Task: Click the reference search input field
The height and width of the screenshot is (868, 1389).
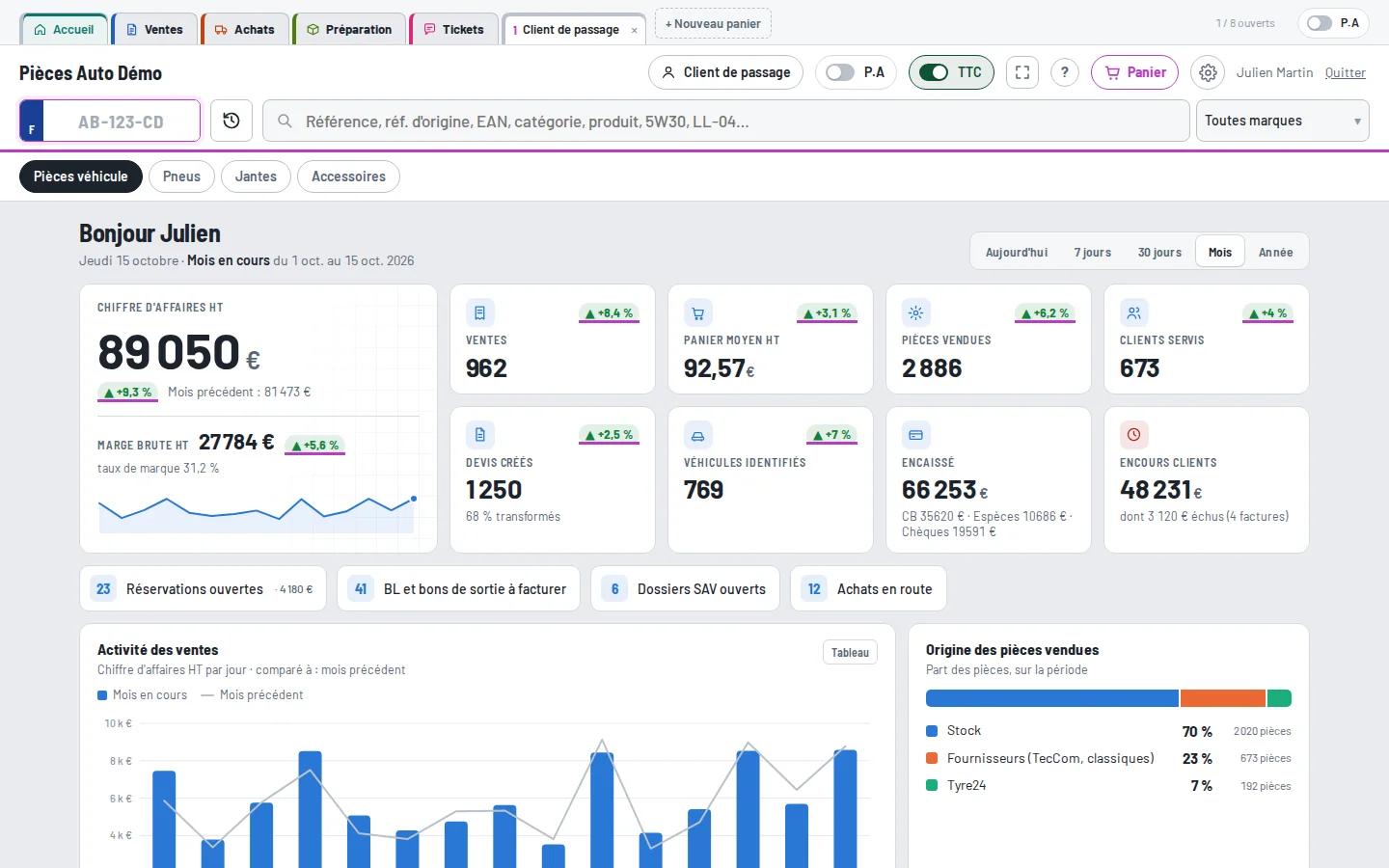Action: pyautogui.click(x=725, y=122)
